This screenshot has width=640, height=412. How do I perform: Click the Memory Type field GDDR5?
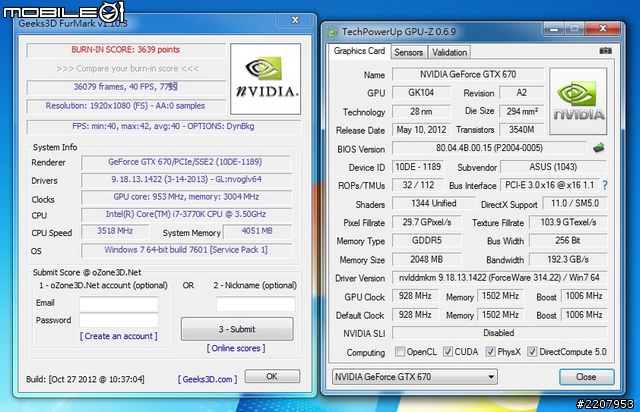tap(427, 241)
